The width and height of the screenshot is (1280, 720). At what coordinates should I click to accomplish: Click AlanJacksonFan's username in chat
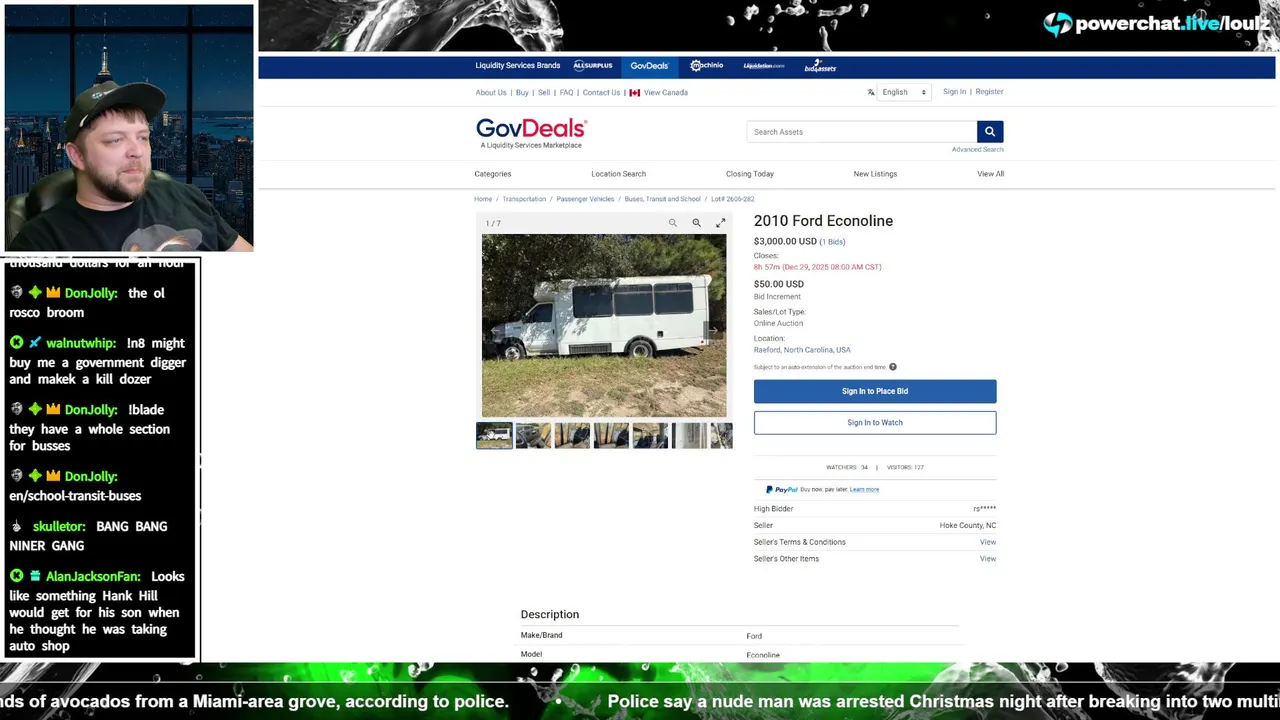[93, 576]
